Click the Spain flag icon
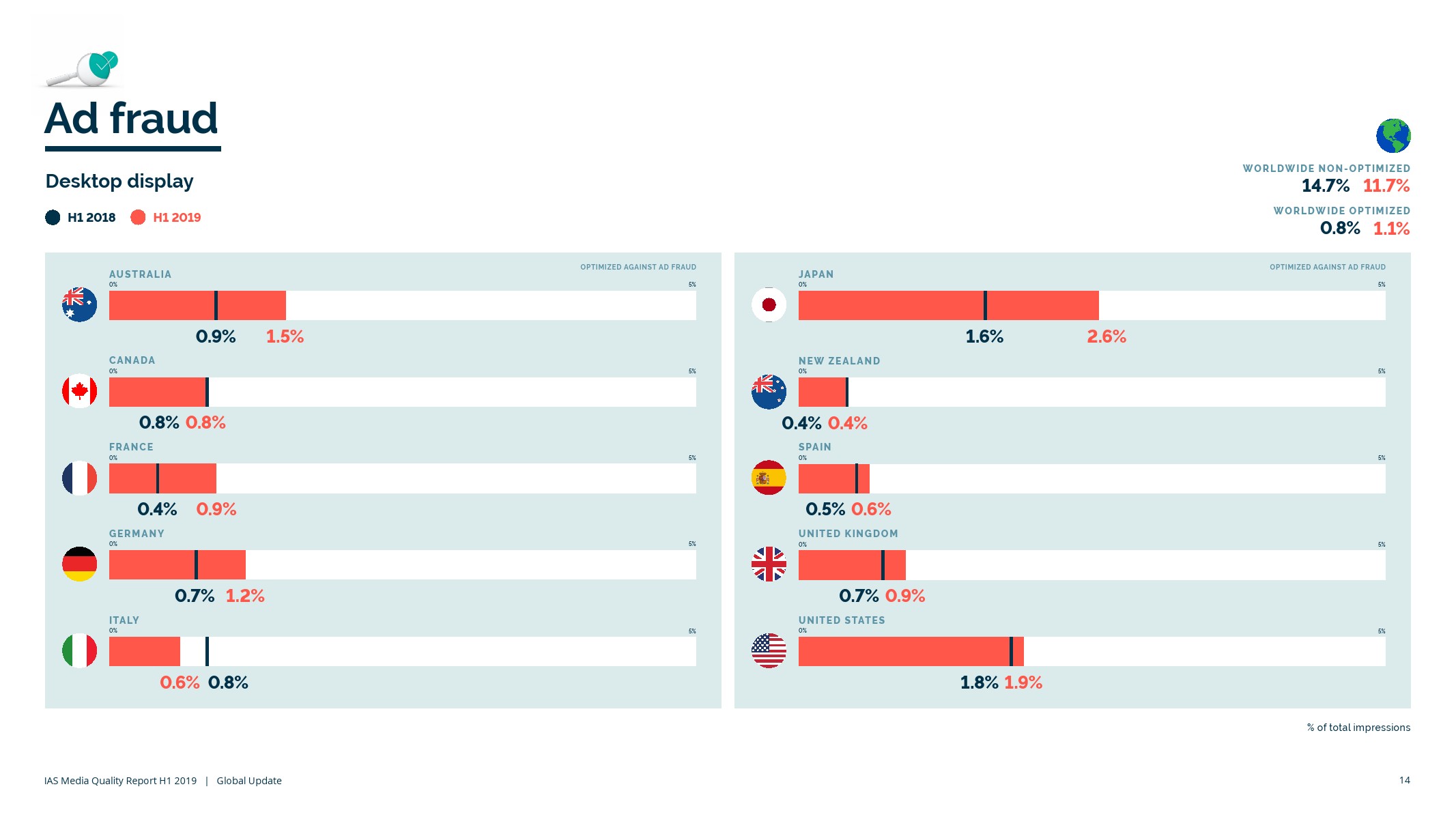The width and height of the screenshot is (1456, 819). point(769,478)
